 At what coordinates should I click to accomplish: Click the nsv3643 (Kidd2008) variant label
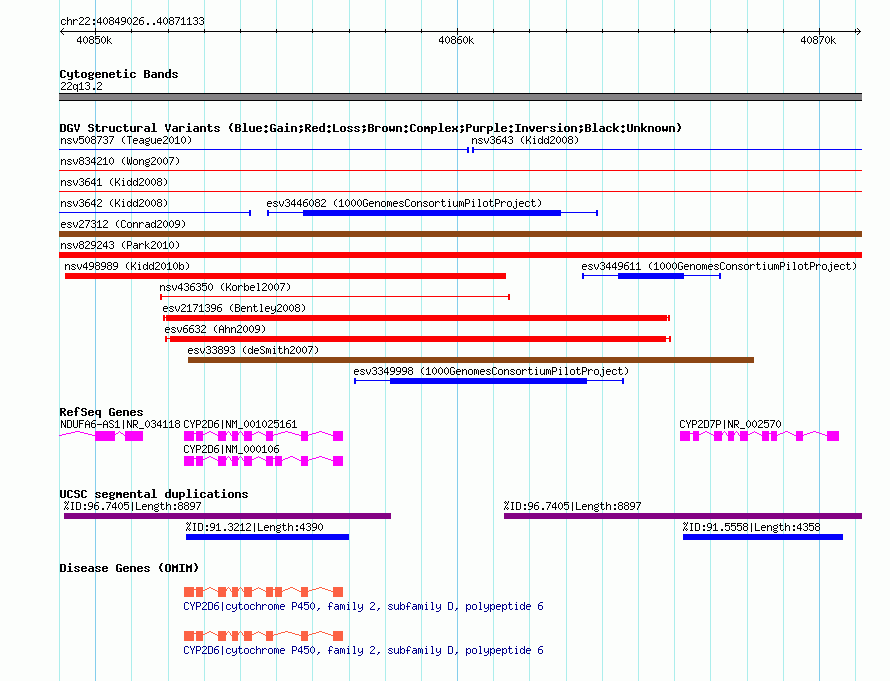pyautogui.click(x=524, y=140)
